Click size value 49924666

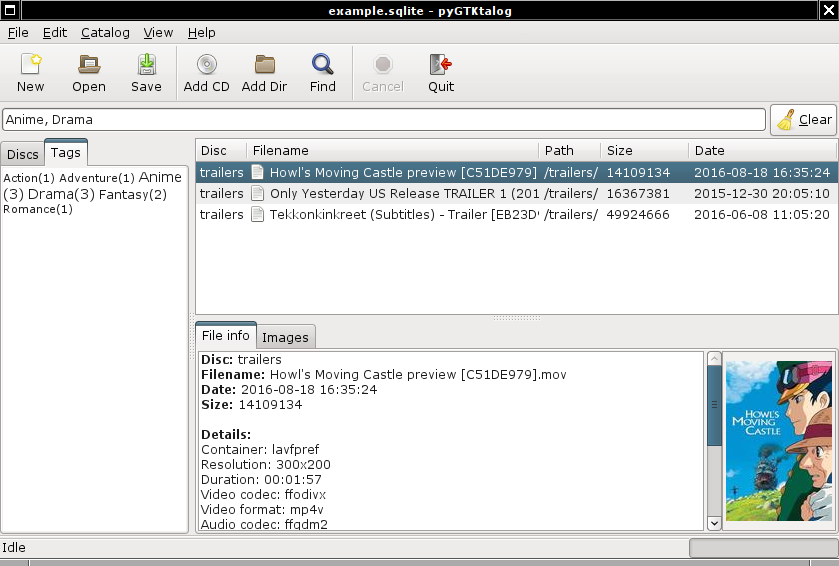pyautogui.click(x=638, y=215)
